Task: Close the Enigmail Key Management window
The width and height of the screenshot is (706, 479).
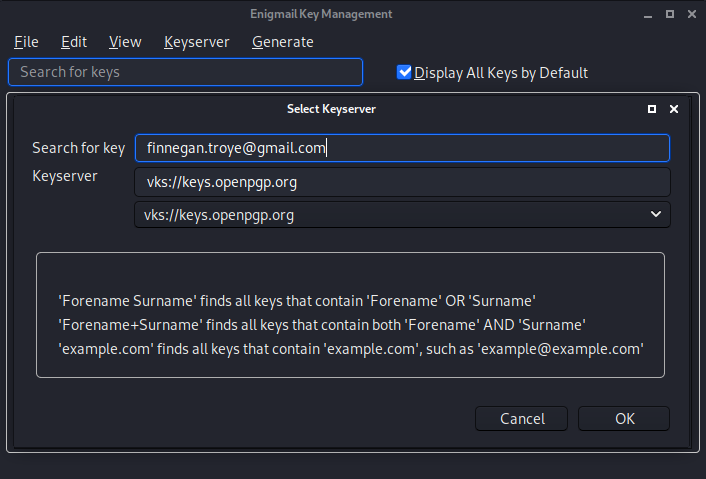Action: 689,14
